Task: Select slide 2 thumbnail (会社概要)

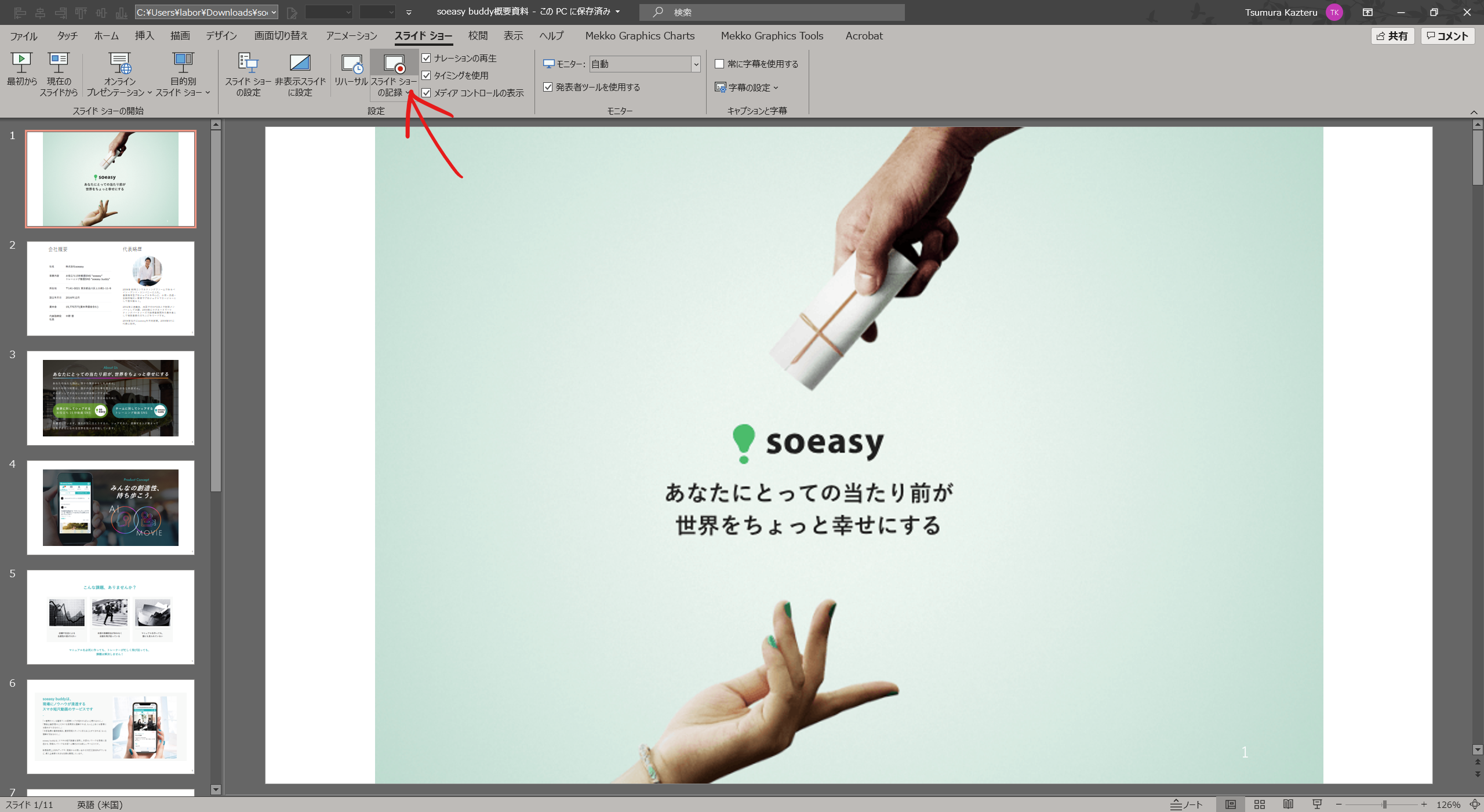Action: pos(111,288)
